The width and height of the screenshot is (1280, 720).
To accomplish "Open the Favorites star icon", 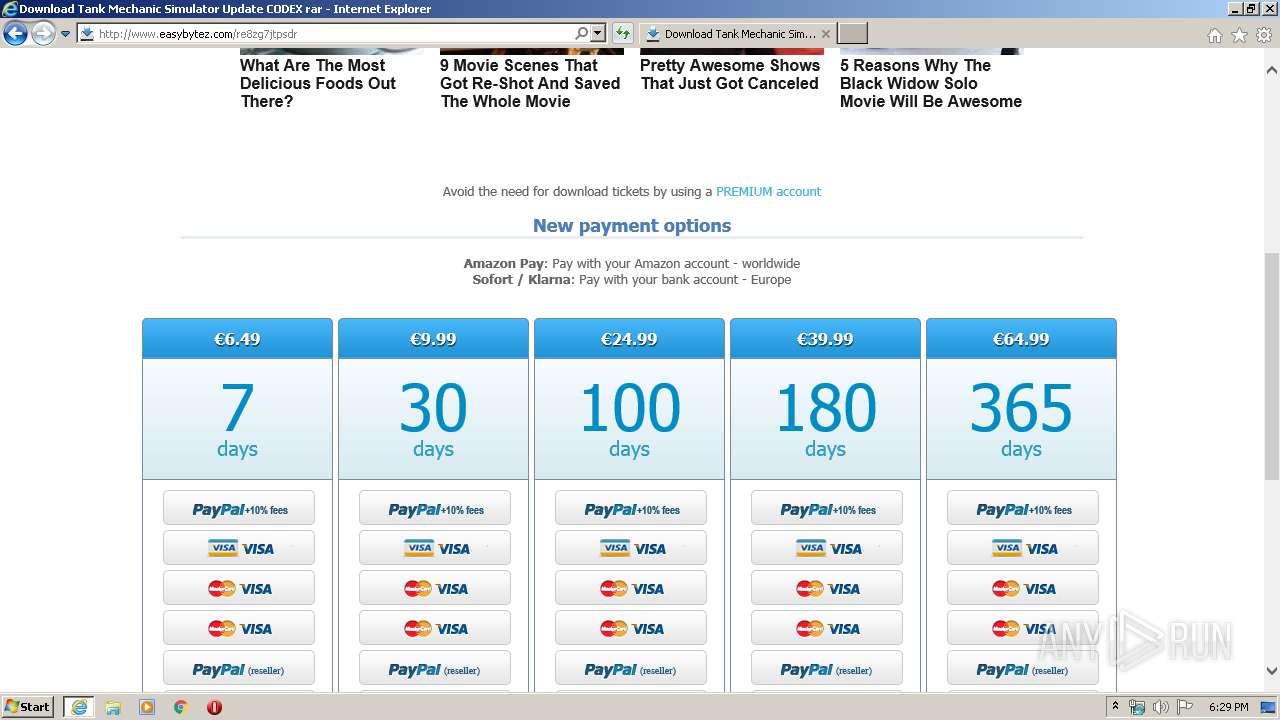I will (1239, 35).
